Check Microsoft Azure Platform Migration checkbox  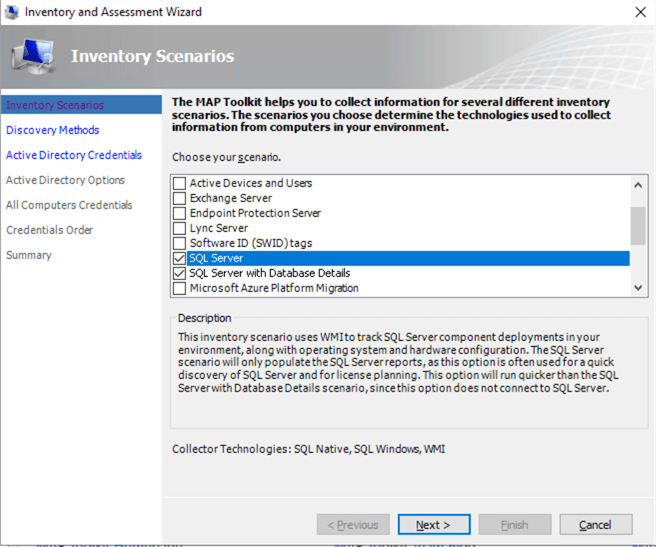[179, 288]
